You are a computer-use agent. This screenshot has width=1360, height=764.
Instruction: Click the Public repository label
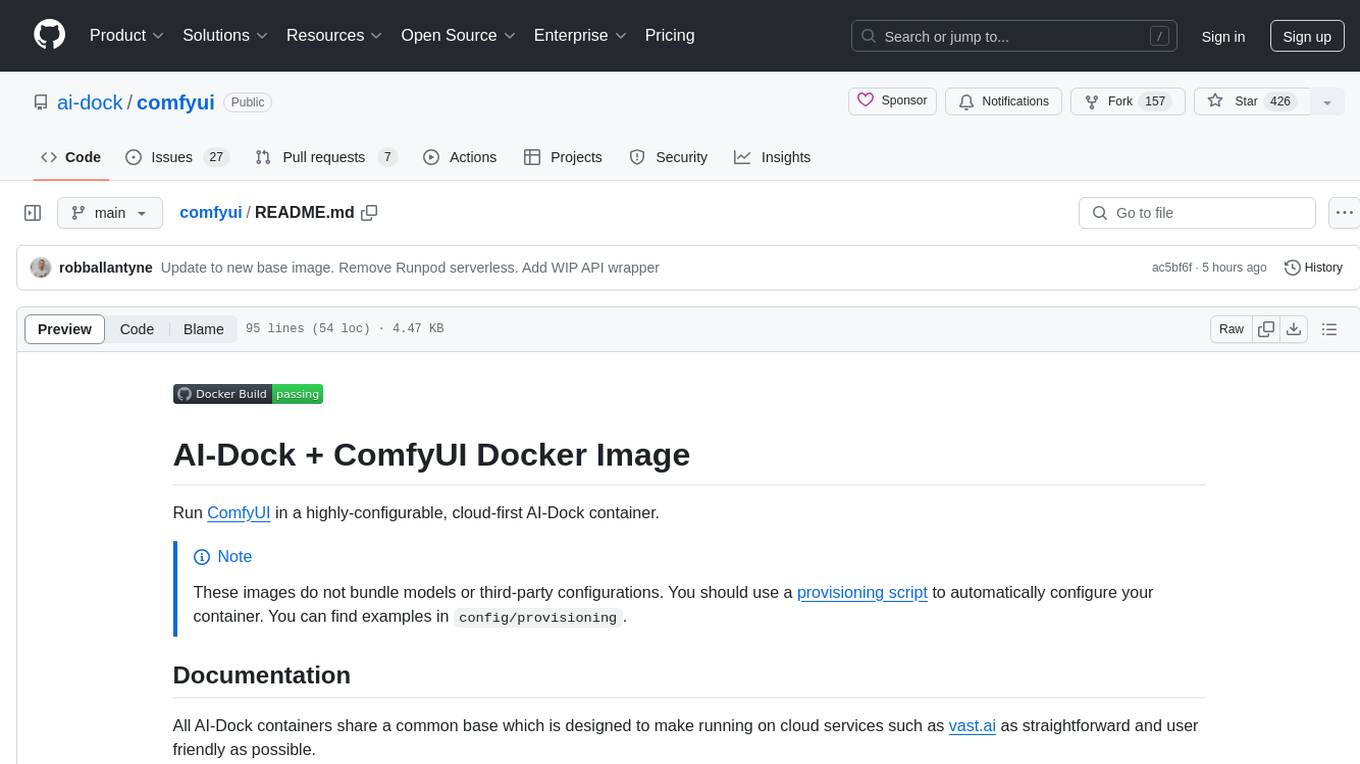247,102
